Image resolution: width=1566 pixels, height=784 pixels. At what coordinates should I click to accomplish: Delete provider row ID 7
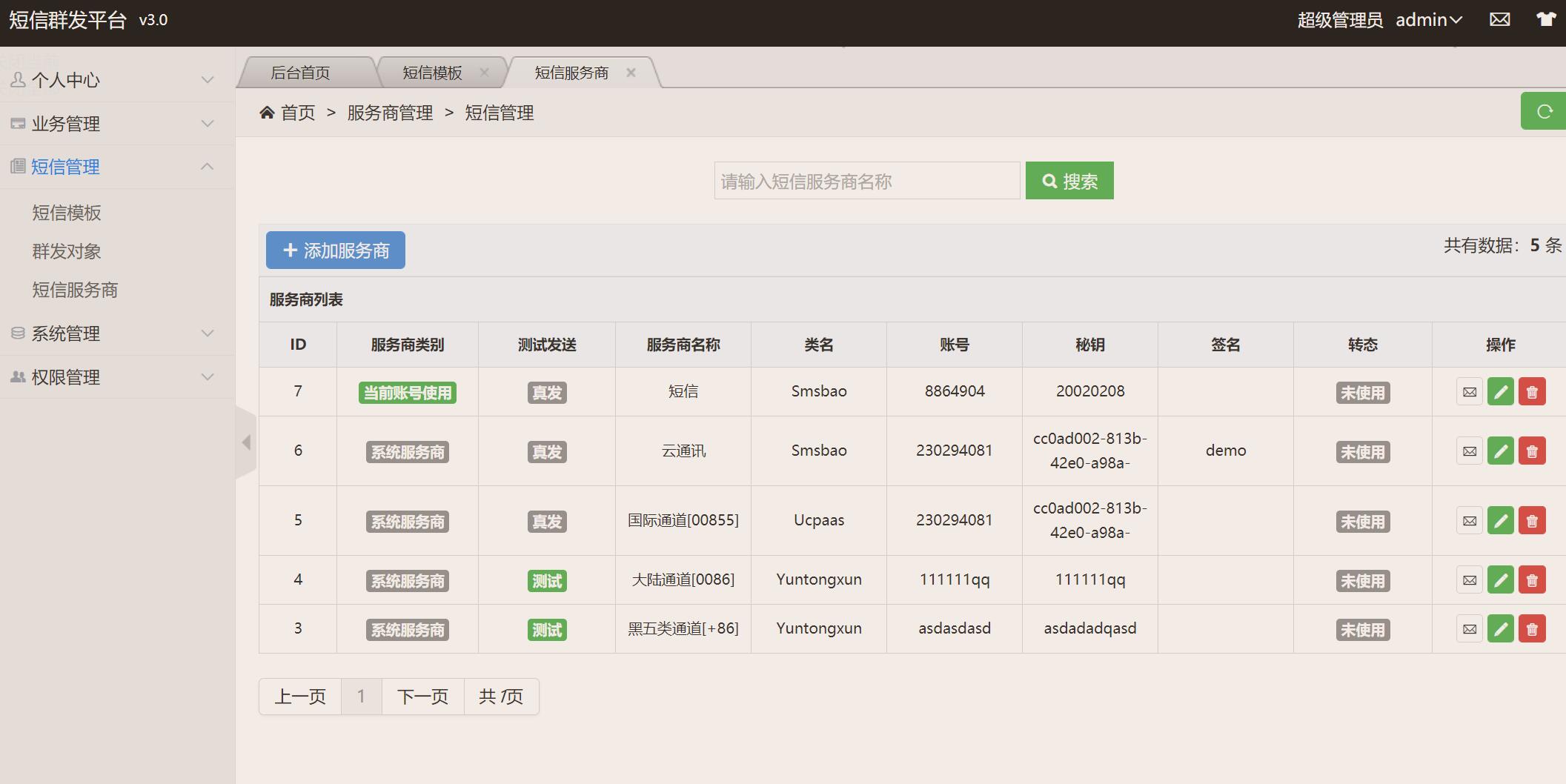pos(1532,392)
